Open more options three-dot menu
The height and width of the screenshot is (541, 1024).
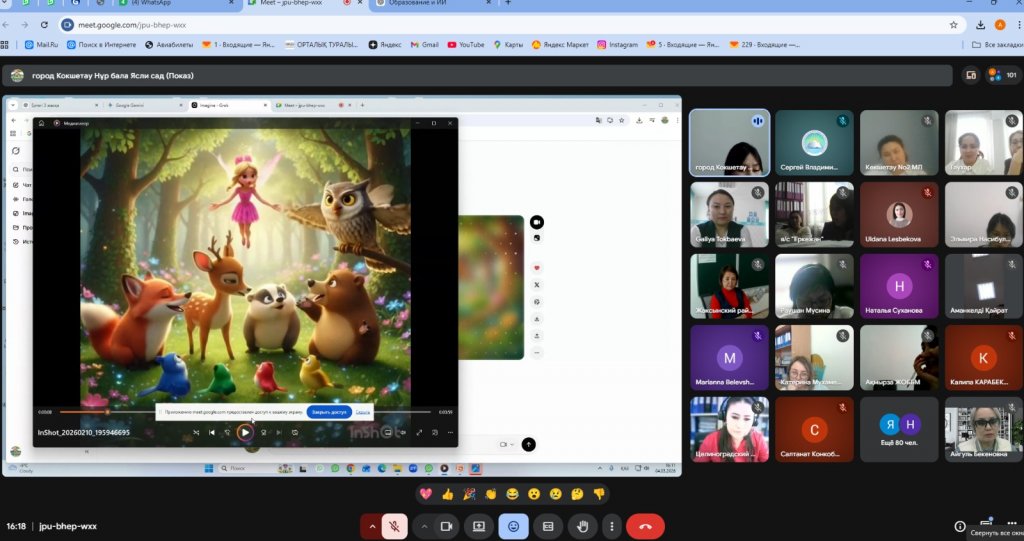611,526
